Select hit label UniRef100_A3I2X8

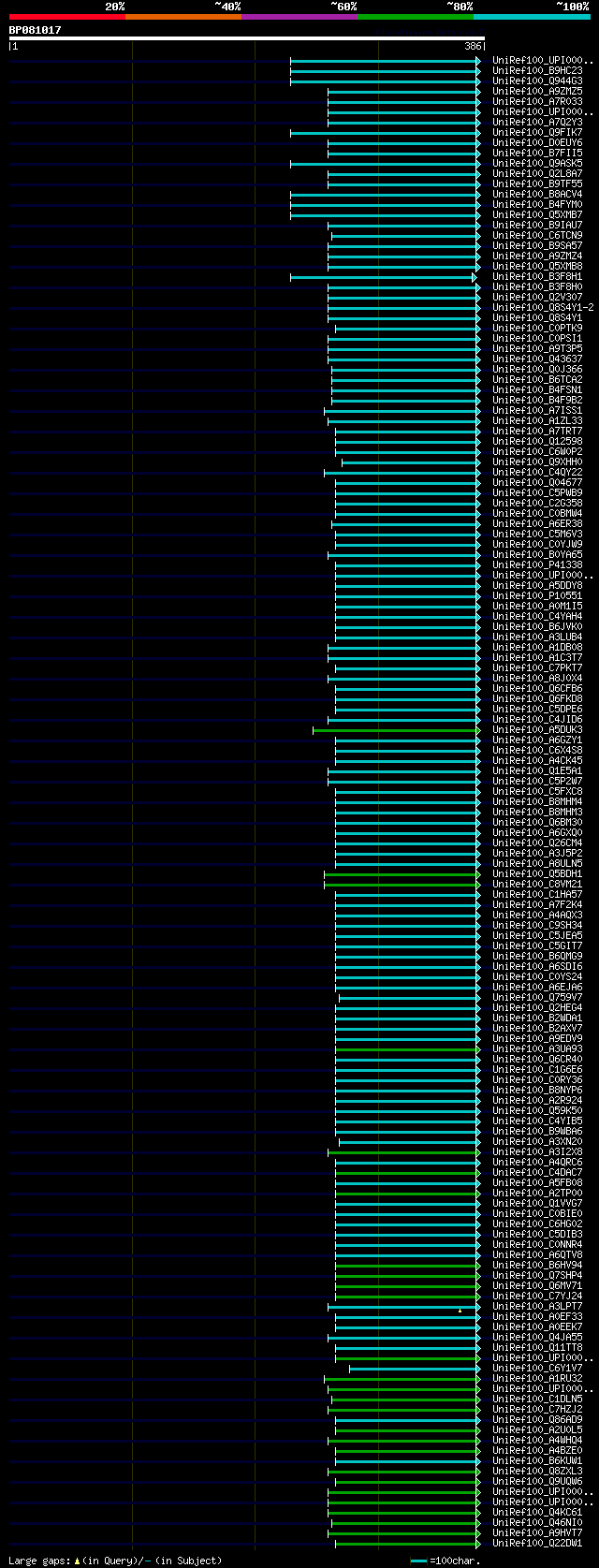pyautogui.click(x=537, y=1151)
